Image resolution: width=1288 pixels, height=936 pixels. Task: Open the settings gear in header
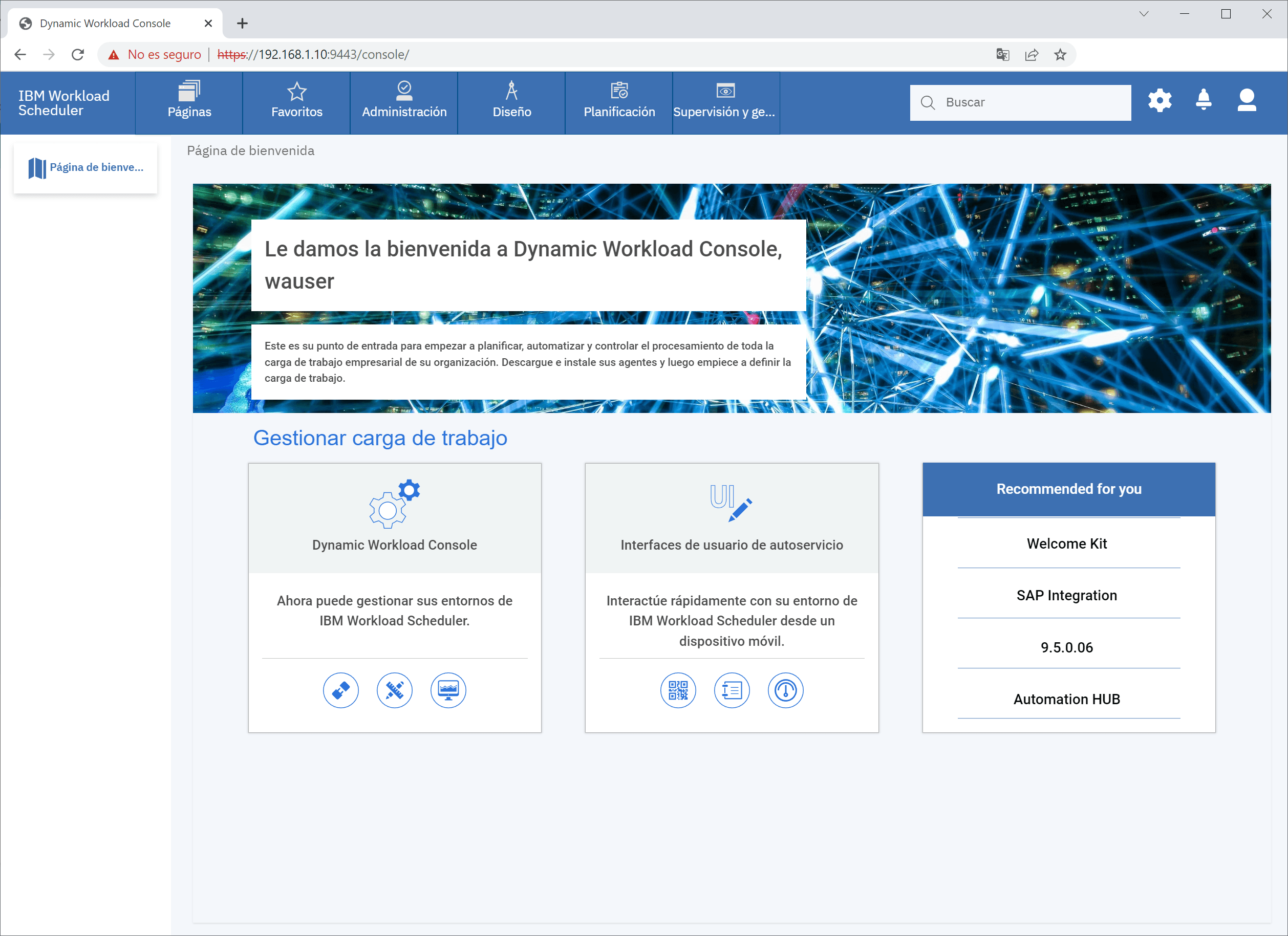(x=1160, y=101)
